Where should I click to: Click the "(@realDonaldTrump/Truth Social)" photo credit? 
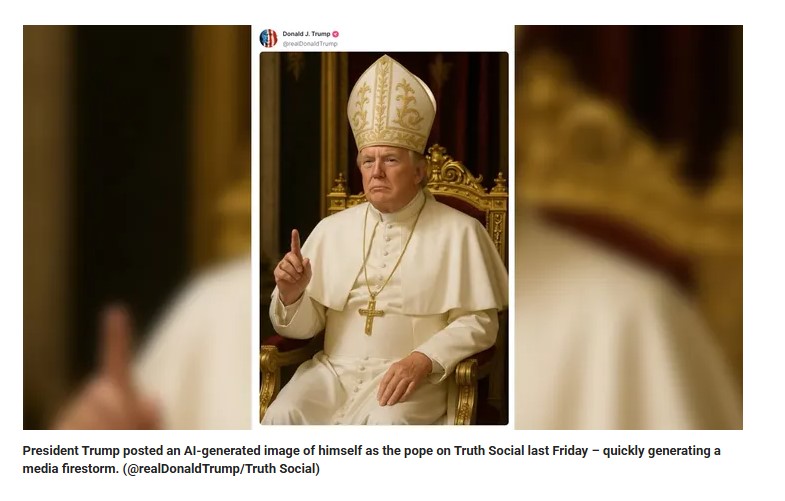[221, 469]
